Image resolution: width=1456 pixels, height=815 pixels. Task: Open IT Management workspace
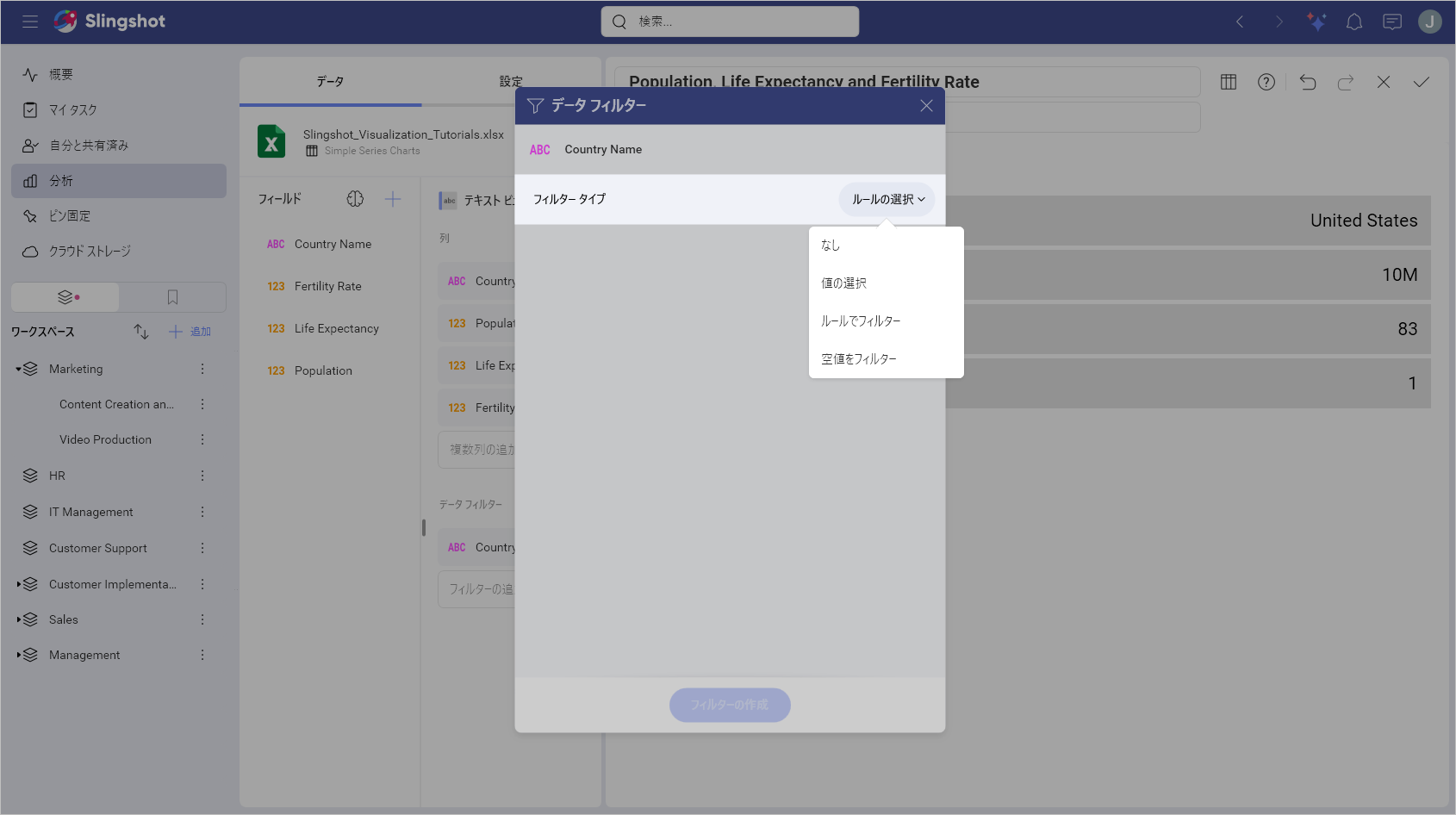tap(90, 512)
